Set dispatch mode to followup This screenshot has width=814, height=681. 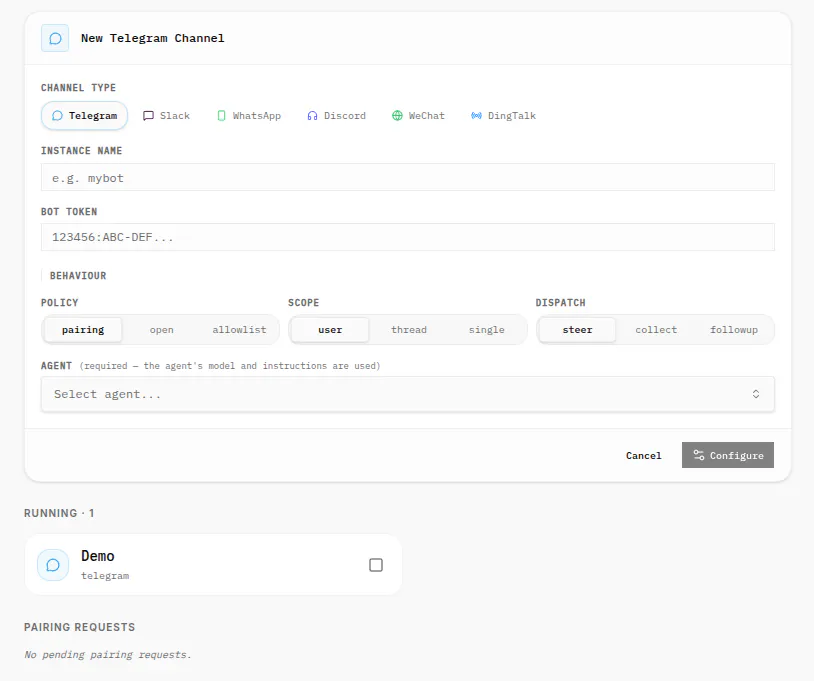(x=734, y=330)
